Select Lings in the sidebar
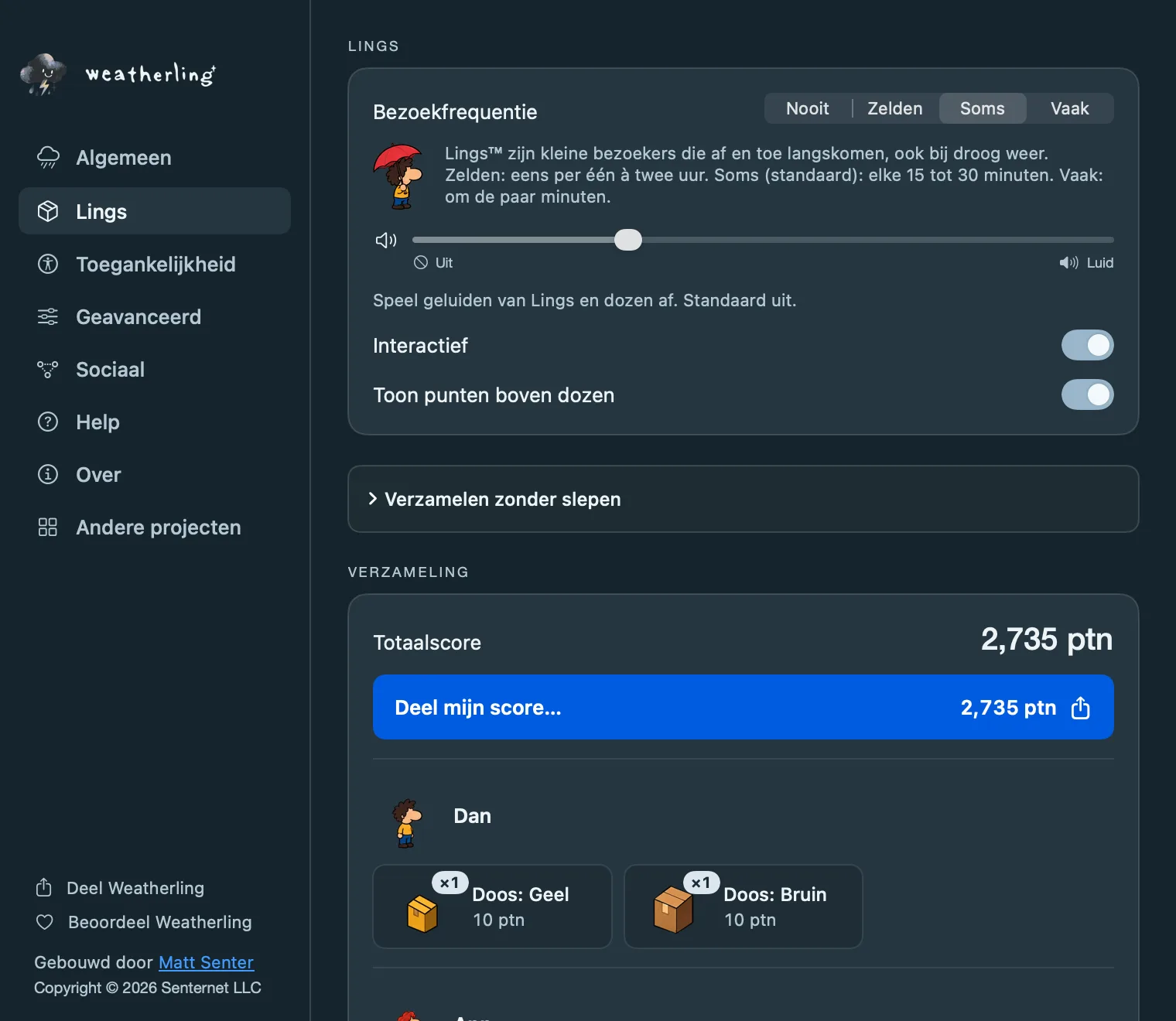The image size is (1176, 1021). click(155, 211)
